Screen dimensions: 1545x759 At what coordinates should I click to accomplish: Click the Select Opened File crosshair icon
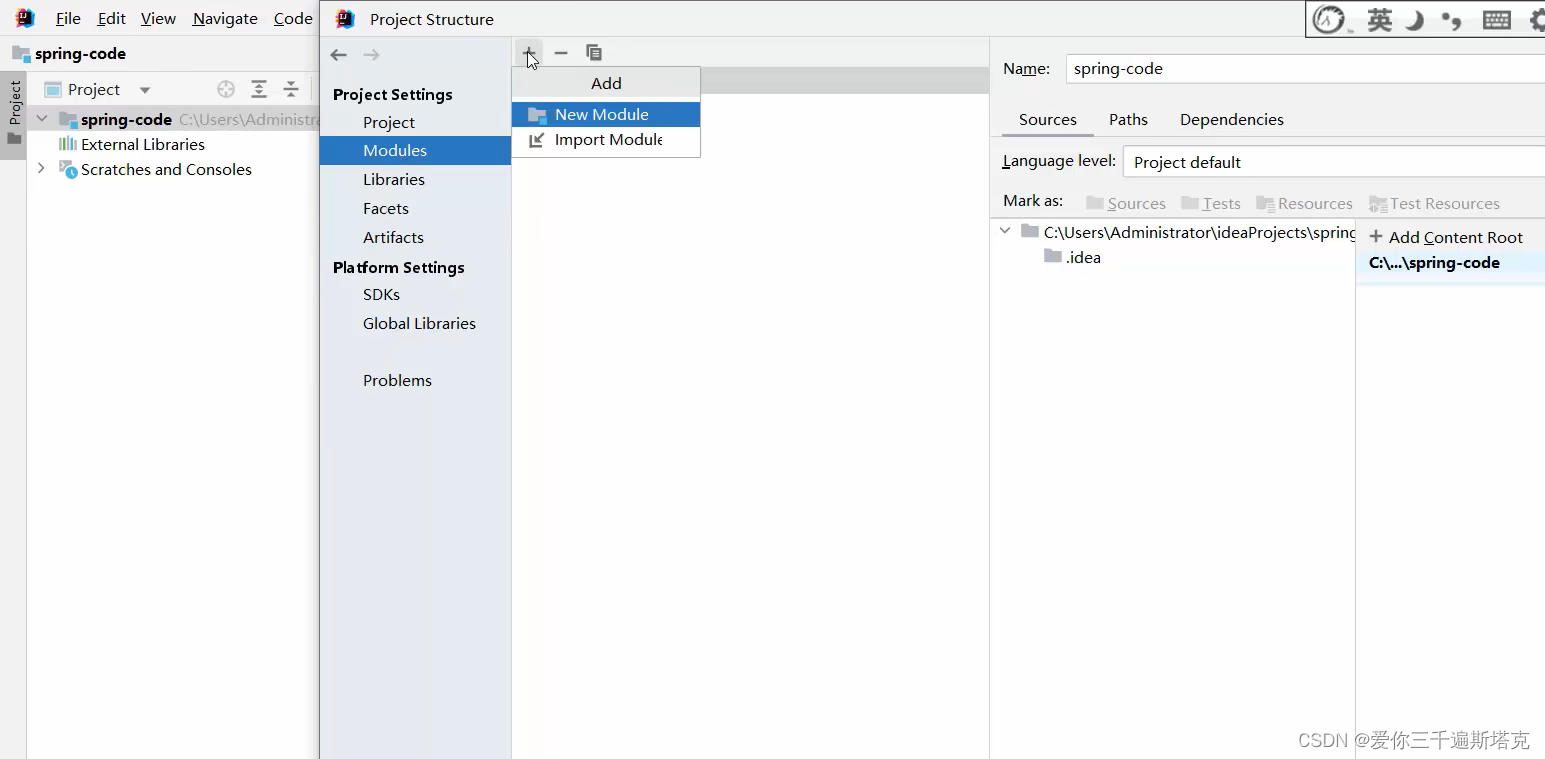tap(226, 89)
